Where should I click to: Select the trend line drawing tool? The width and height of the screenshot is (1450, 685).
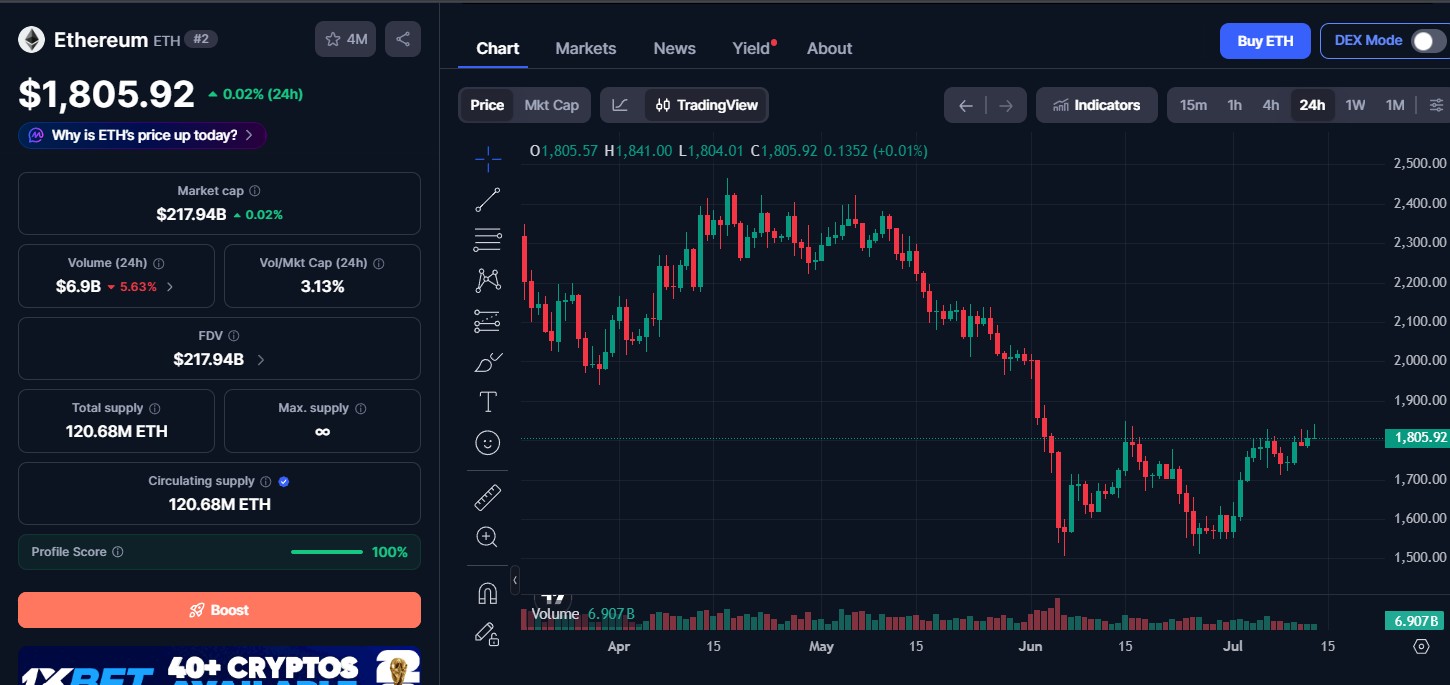point(488,199)
